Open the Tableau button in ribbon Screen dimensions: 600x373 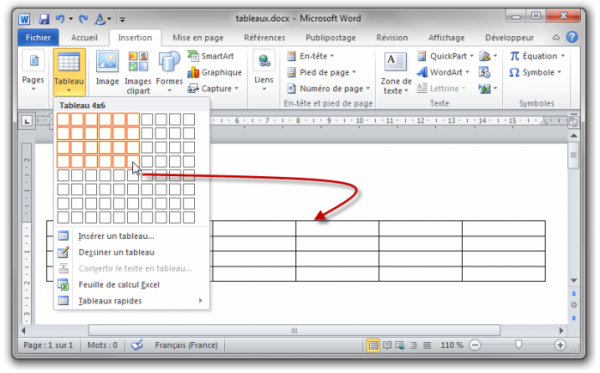(x=69, y=72)
